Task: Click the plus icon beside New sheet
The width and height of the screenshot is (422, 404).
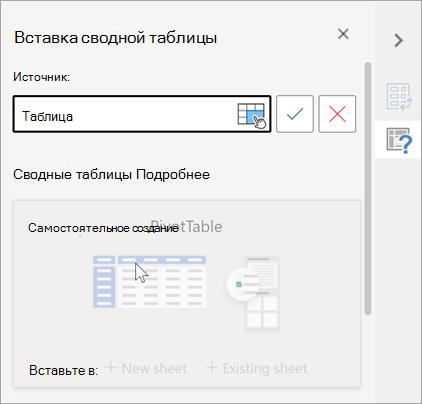Action: point(111,368)
